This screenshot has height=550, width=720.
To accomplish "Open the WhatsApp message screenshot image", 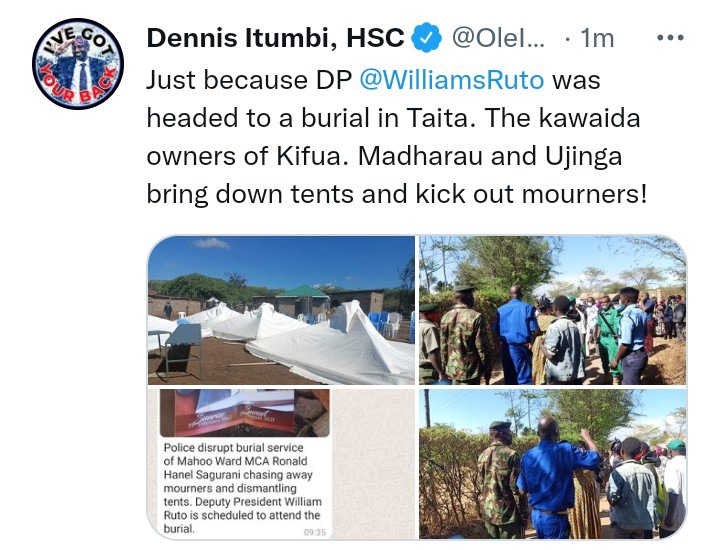I will click(x=281, y=464).
